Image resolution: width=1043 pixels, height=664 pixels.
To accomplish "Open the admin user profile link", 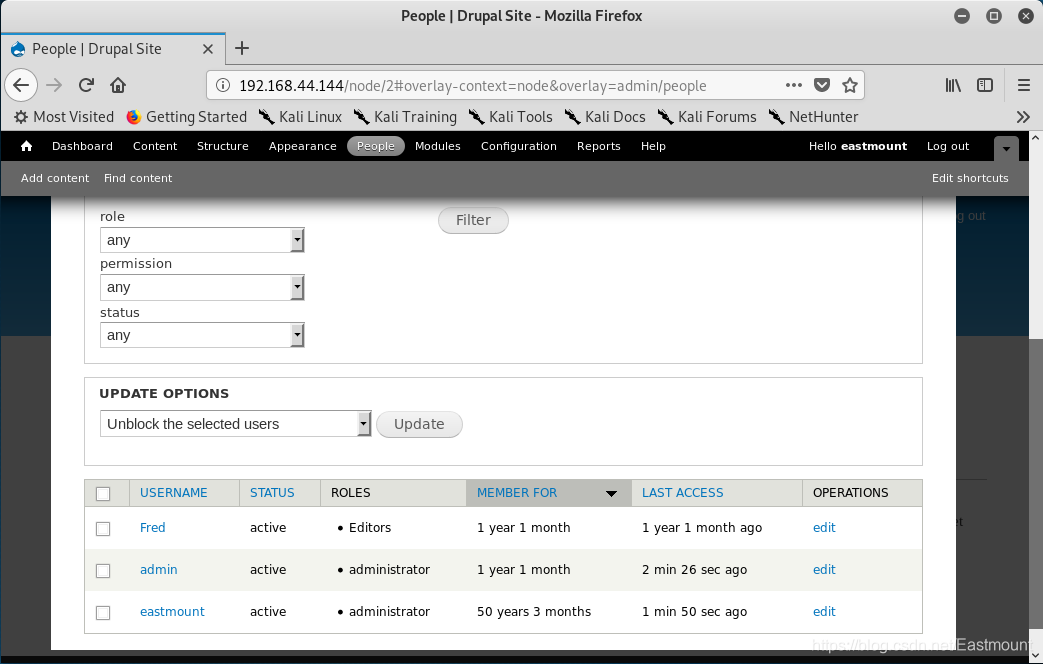I will coord(158,570).
